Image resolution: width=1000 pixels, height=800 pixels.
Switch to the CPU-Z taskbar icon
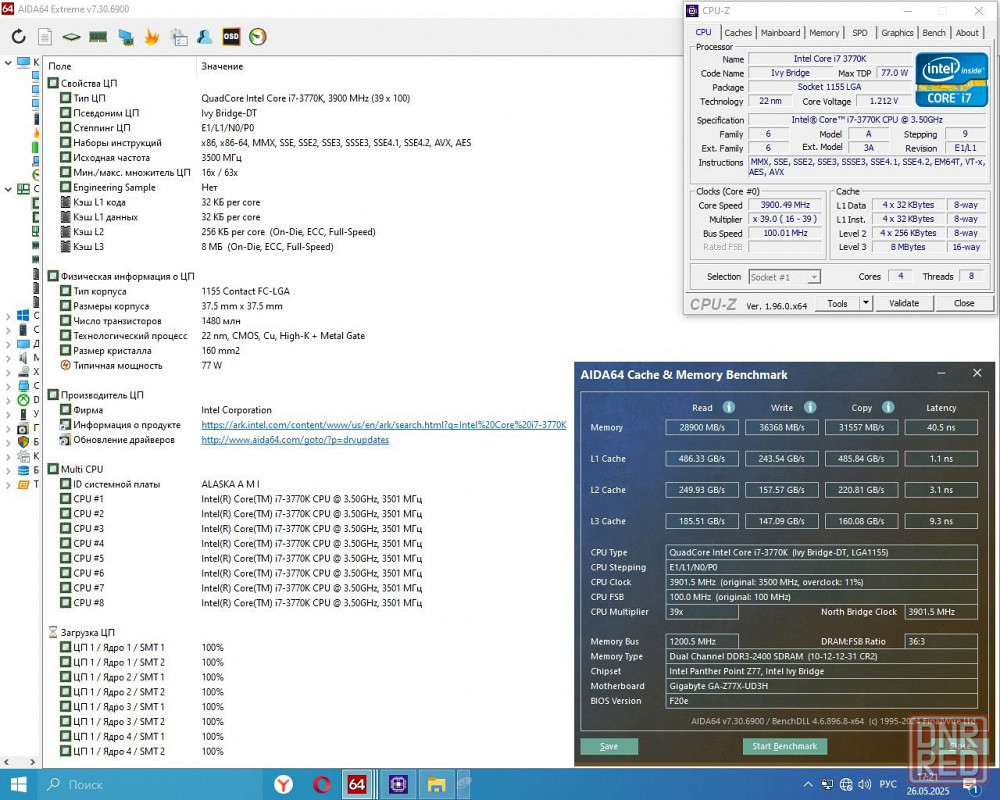tap(398, 784)
